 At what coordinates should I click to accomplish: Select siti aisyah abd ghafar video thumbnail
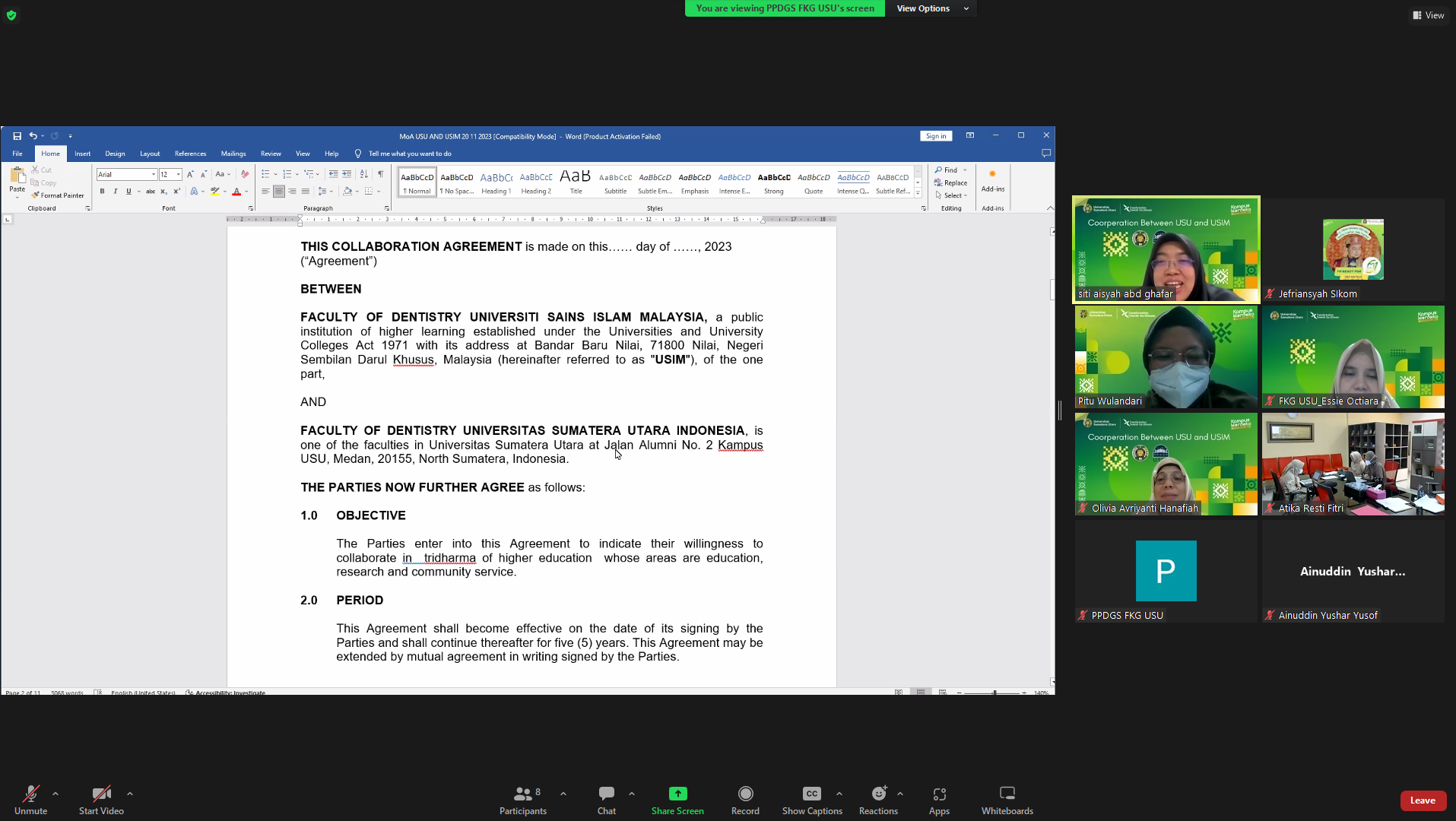1166,249
